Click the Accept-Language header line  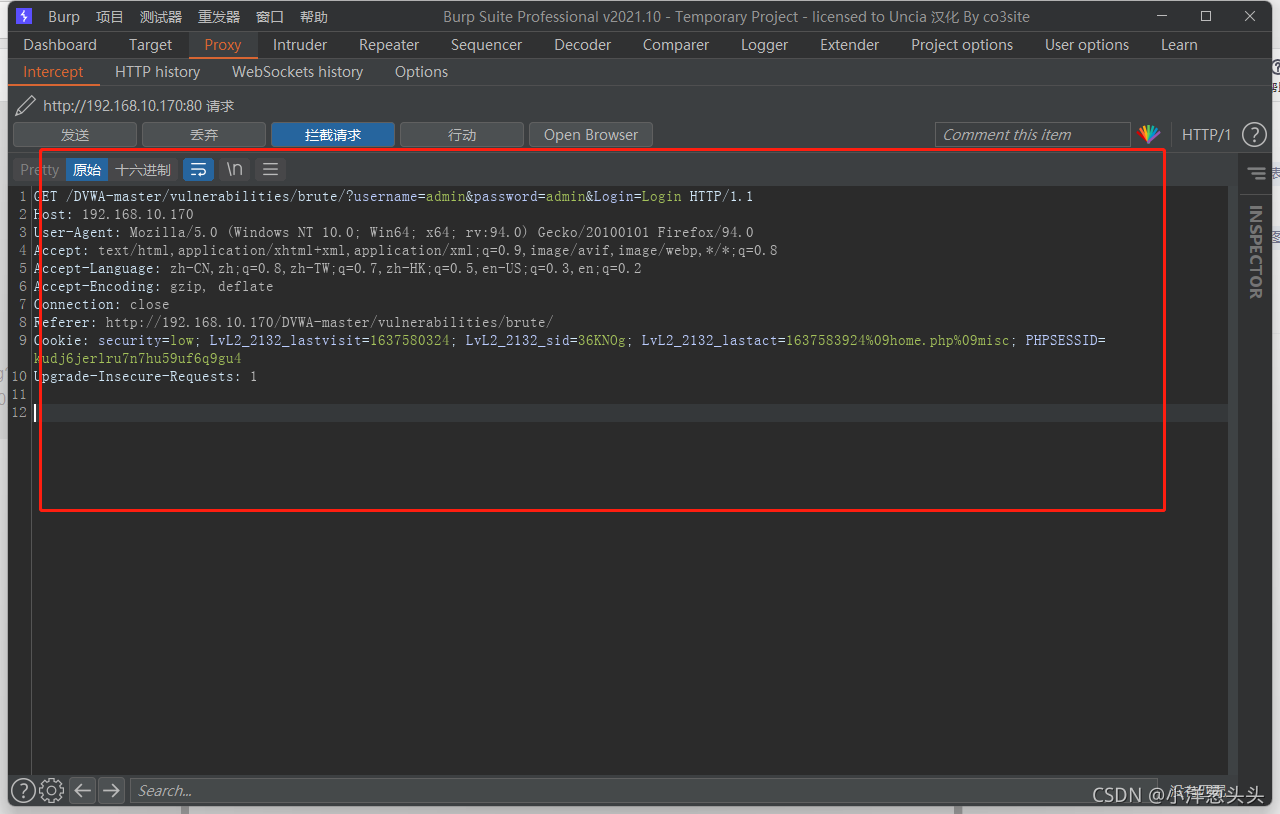[x=338, y=268]
